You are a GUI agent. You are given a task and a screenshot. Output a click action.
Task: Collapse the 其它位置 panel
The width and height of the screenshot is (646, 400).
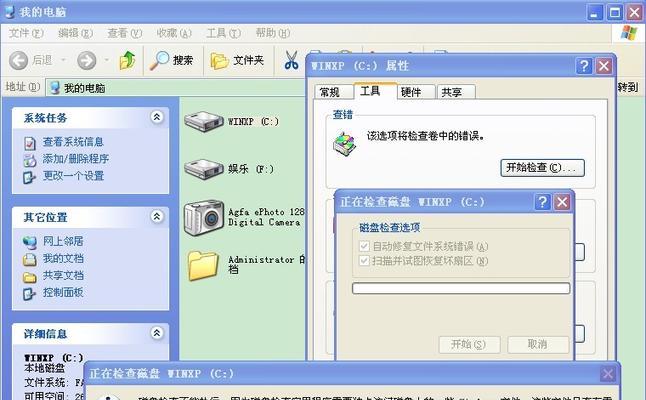click(157, 216)
